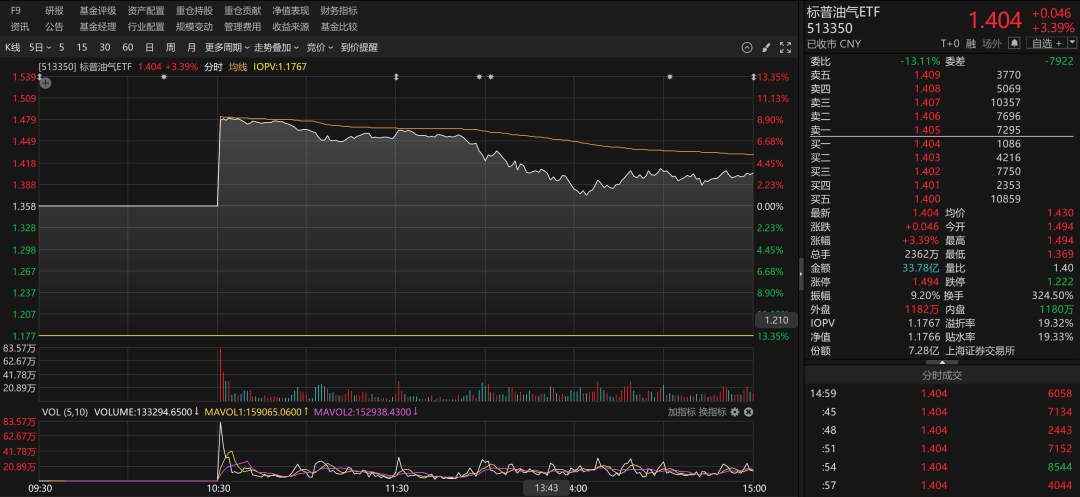
Task: Click the bell alert icon
Action: (x=1014, y=43)
